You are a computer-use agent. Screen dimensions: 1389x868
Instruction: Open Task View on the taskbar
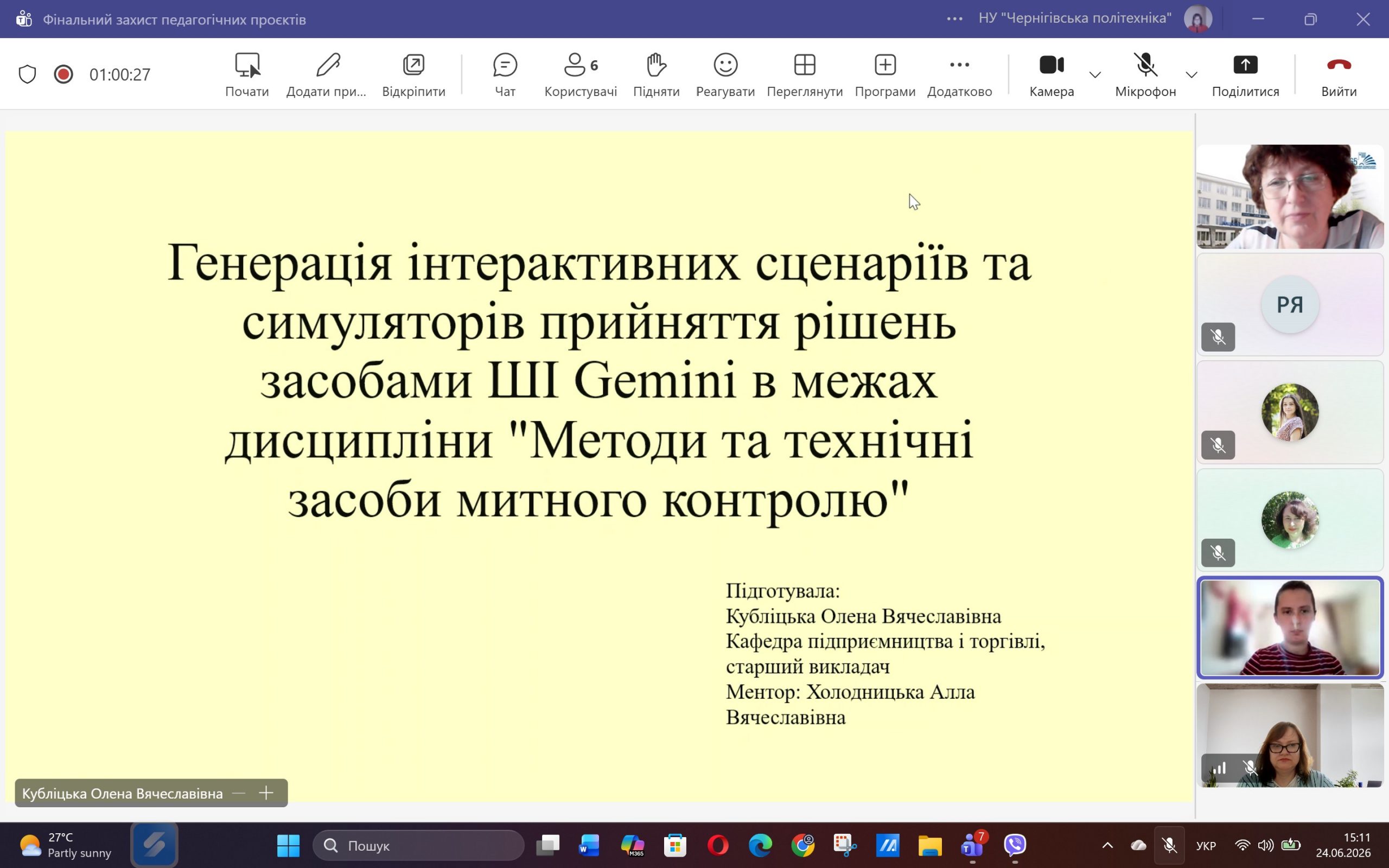547,845
